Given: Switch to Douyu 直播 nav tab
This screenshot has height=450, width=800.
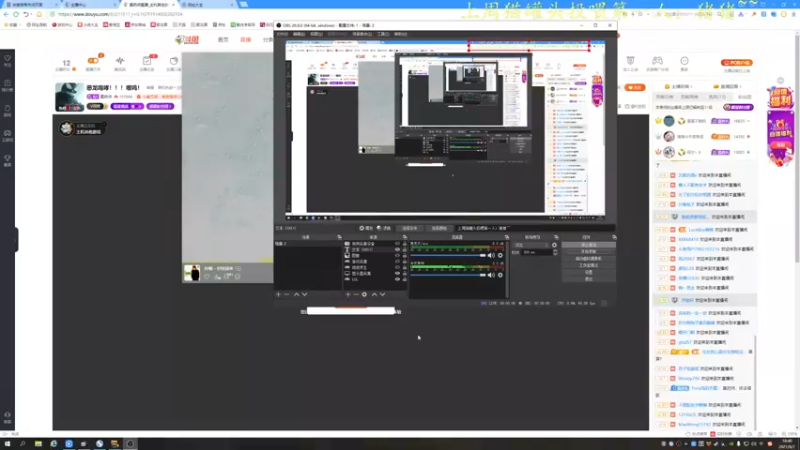Looking at the screenshot, I should point(245,39).
